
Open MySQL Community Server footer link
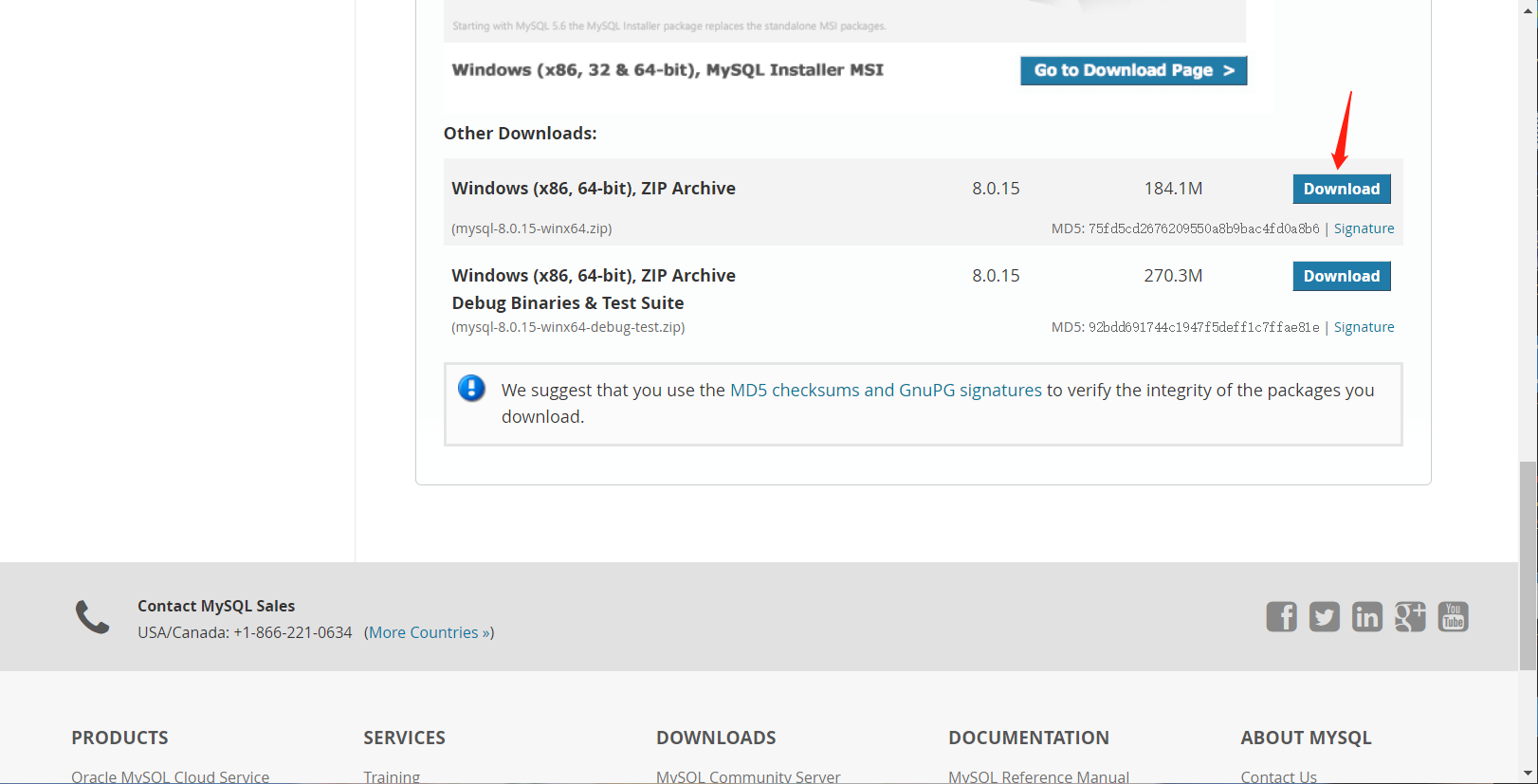point(748,776)
